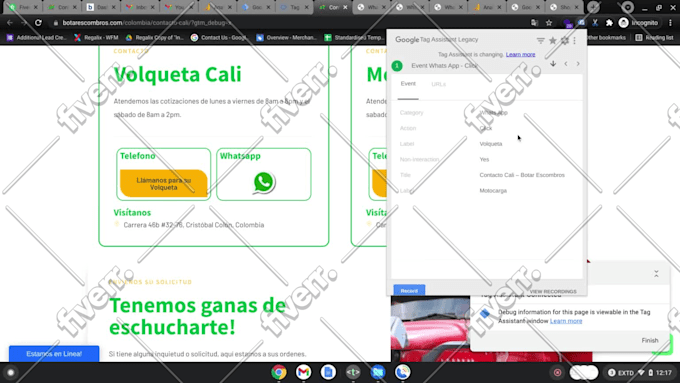
Task: Click the Label value Volqueta
Action: tap(490, 144)
